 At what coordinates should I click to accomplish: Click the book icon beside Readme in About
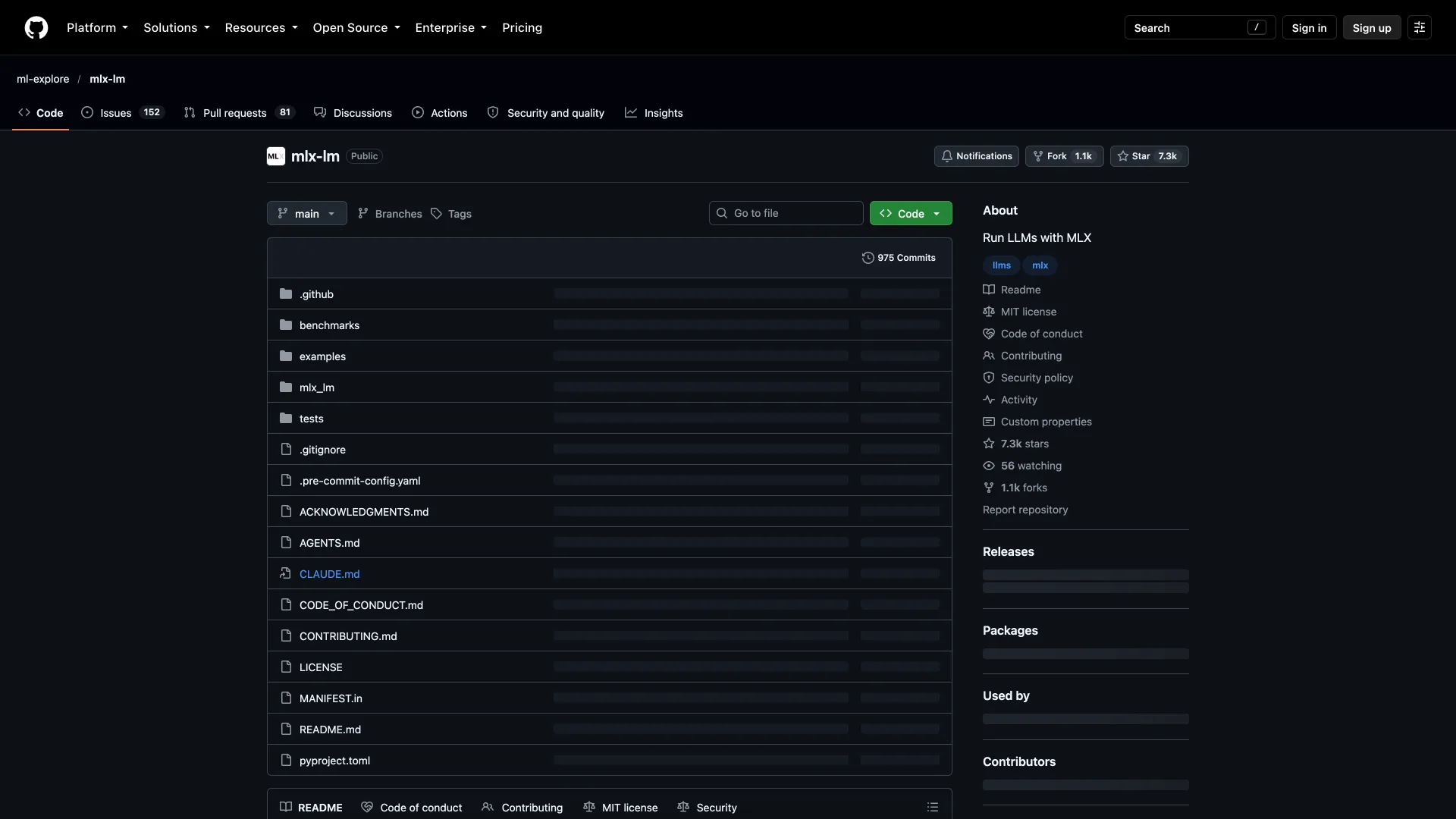coord(989,290)
